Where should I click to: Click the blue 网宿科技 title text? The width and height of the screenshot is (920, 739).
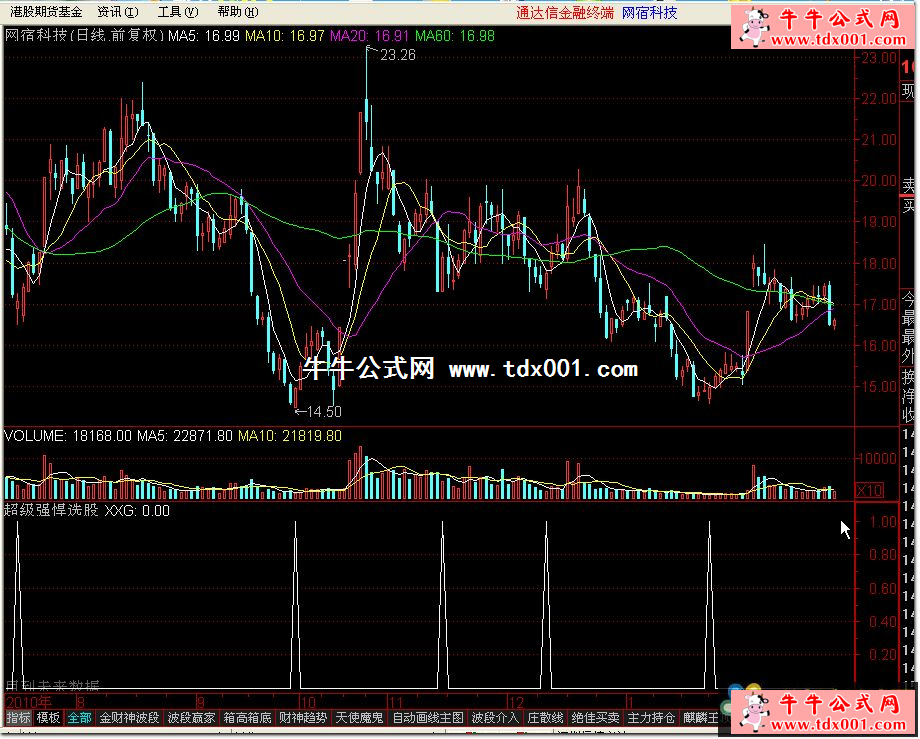[650, 12]
